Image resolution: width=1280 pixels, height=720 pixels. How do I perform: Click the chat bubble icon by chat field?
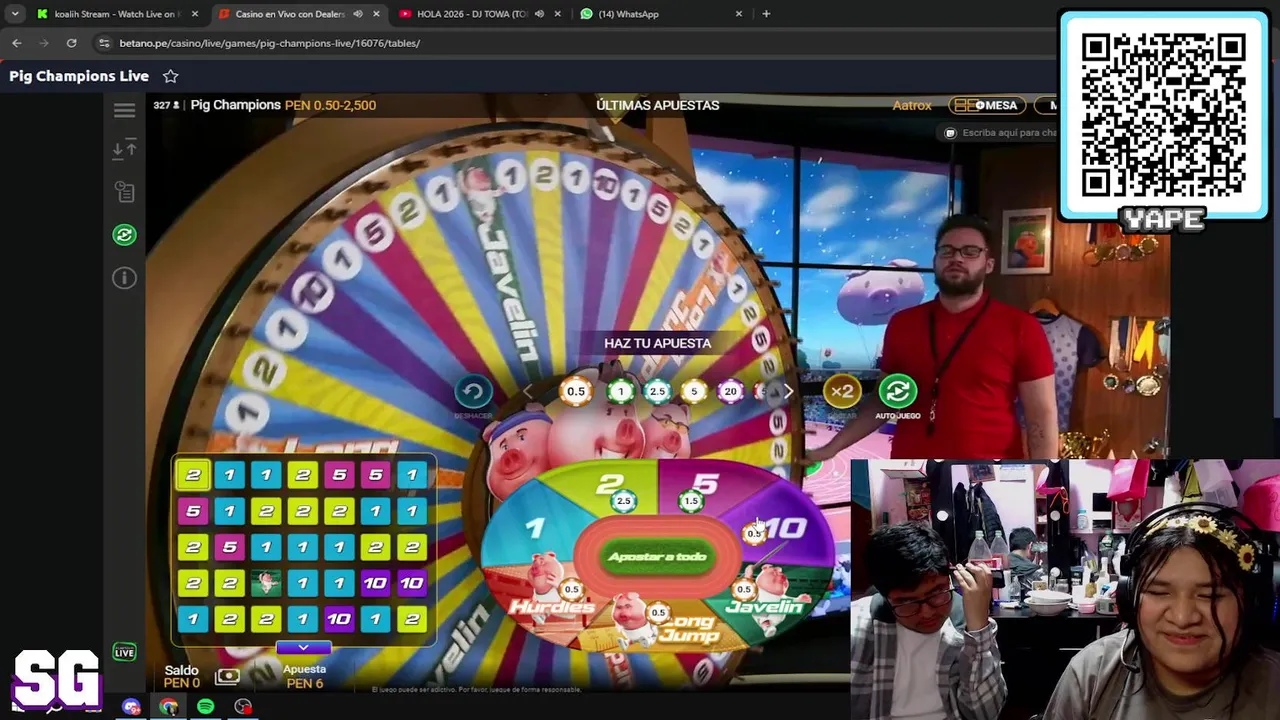coord(950,133)
